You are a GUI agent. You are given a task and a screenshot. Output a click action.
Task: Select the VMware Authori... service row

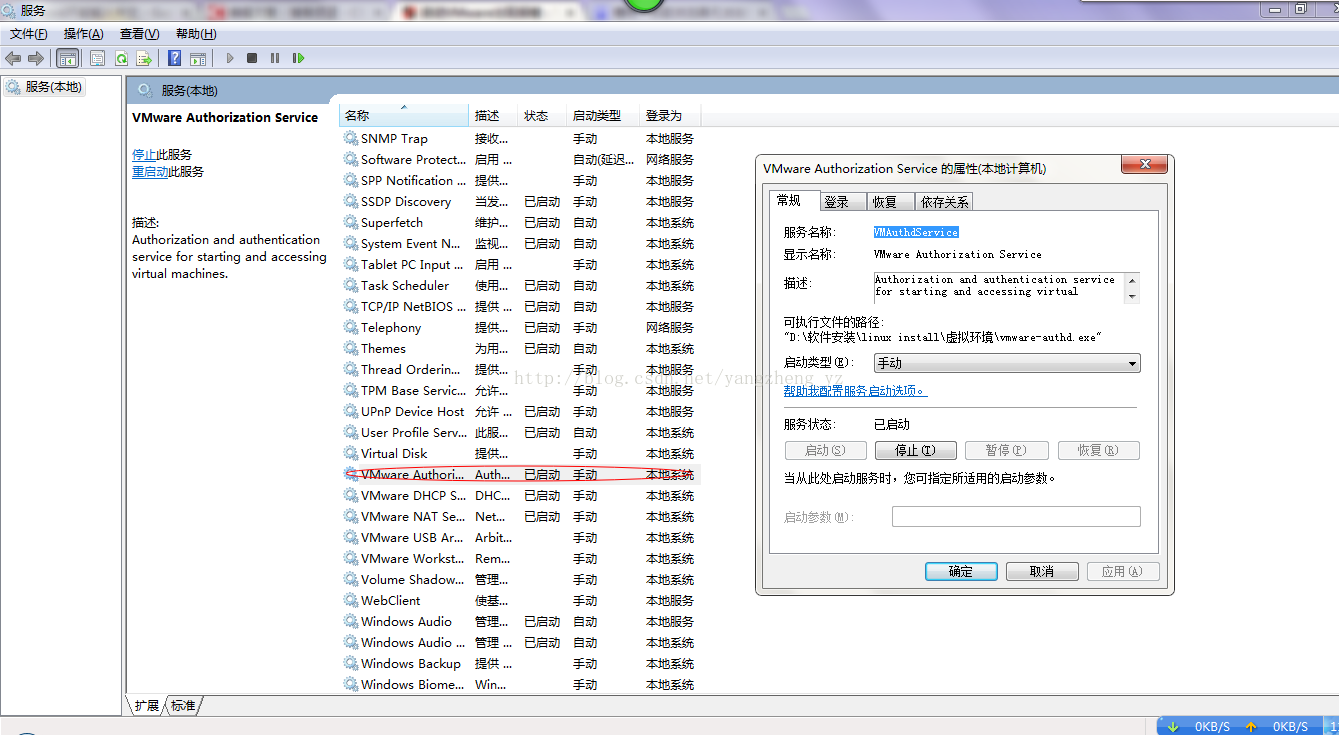pos(520,474)
